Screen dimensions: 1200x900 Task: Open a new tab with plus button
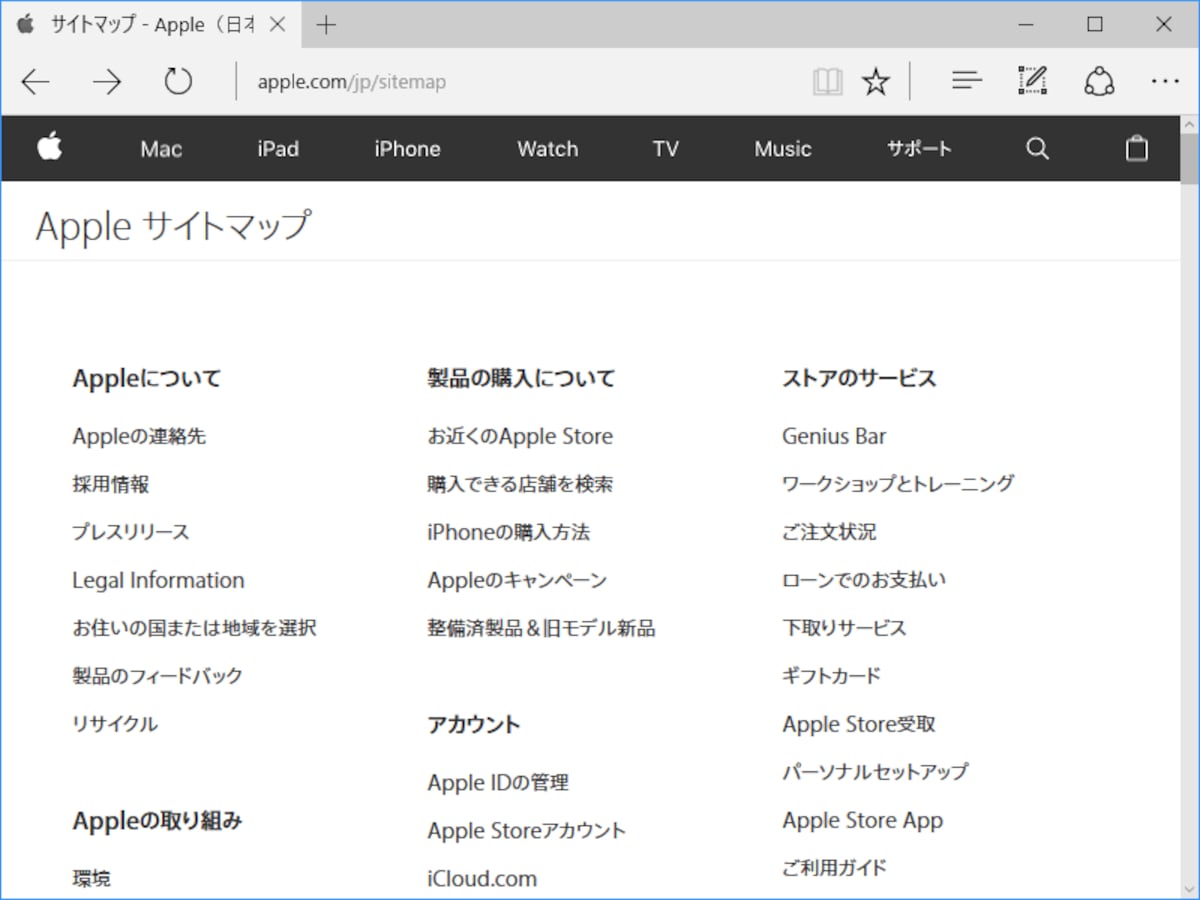[326, 25]
